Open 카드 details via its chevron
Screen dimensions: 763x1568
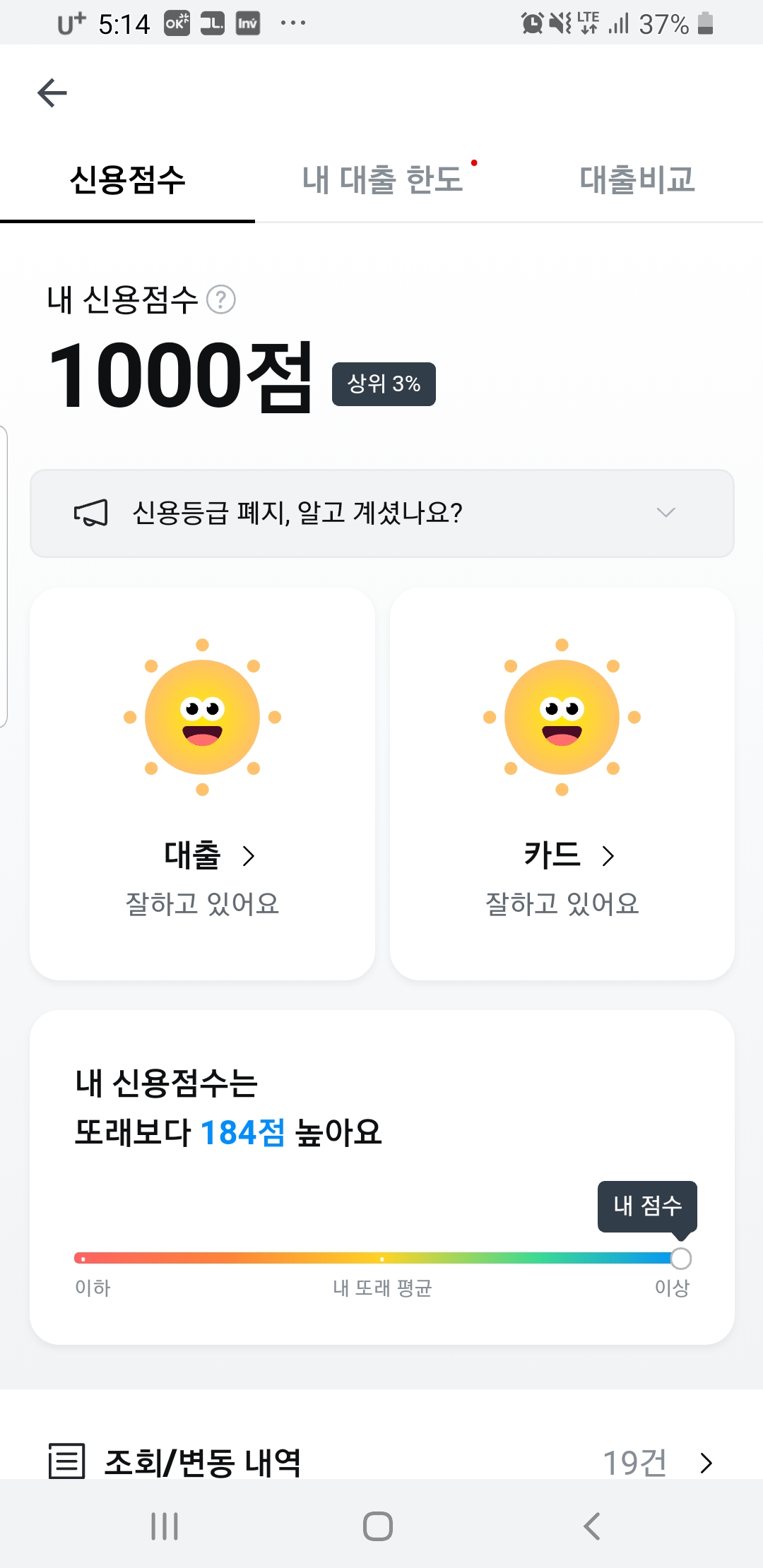(x=608, y=856)
